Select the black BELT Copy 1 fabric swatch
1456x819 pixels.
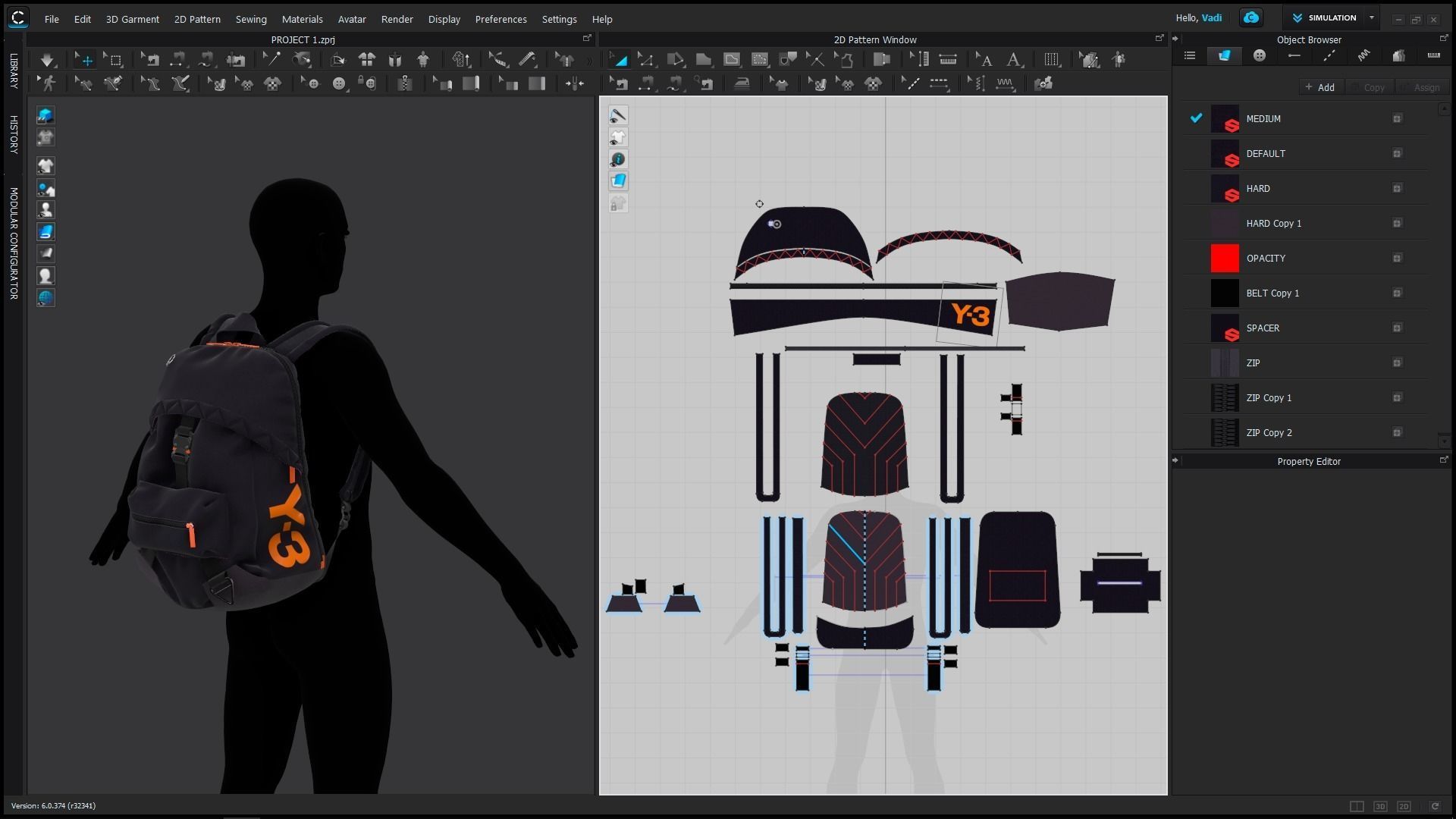tap(1225, 293)
